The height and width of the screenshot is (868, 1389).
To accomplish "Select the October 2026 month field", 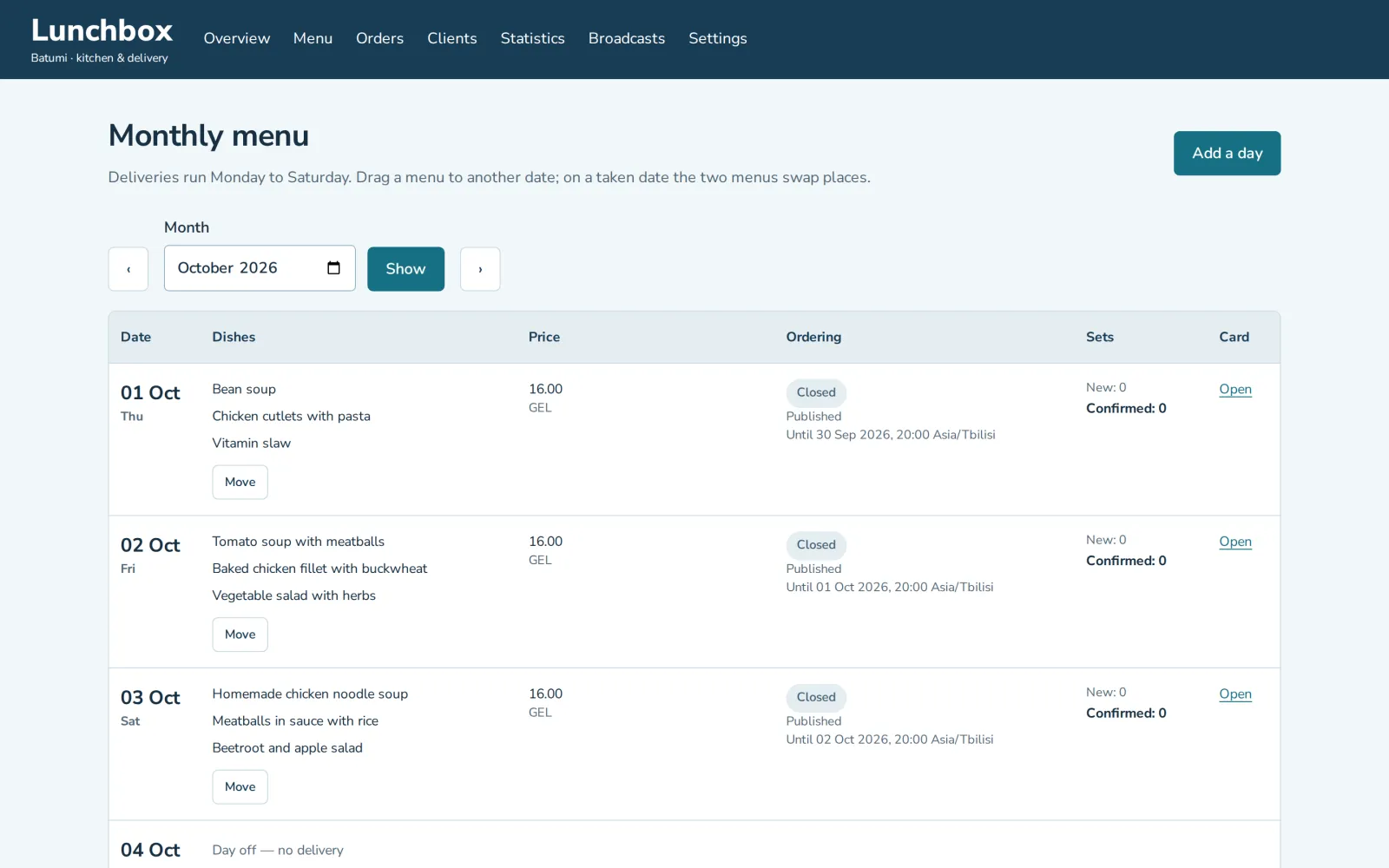I will pos(260,268).
